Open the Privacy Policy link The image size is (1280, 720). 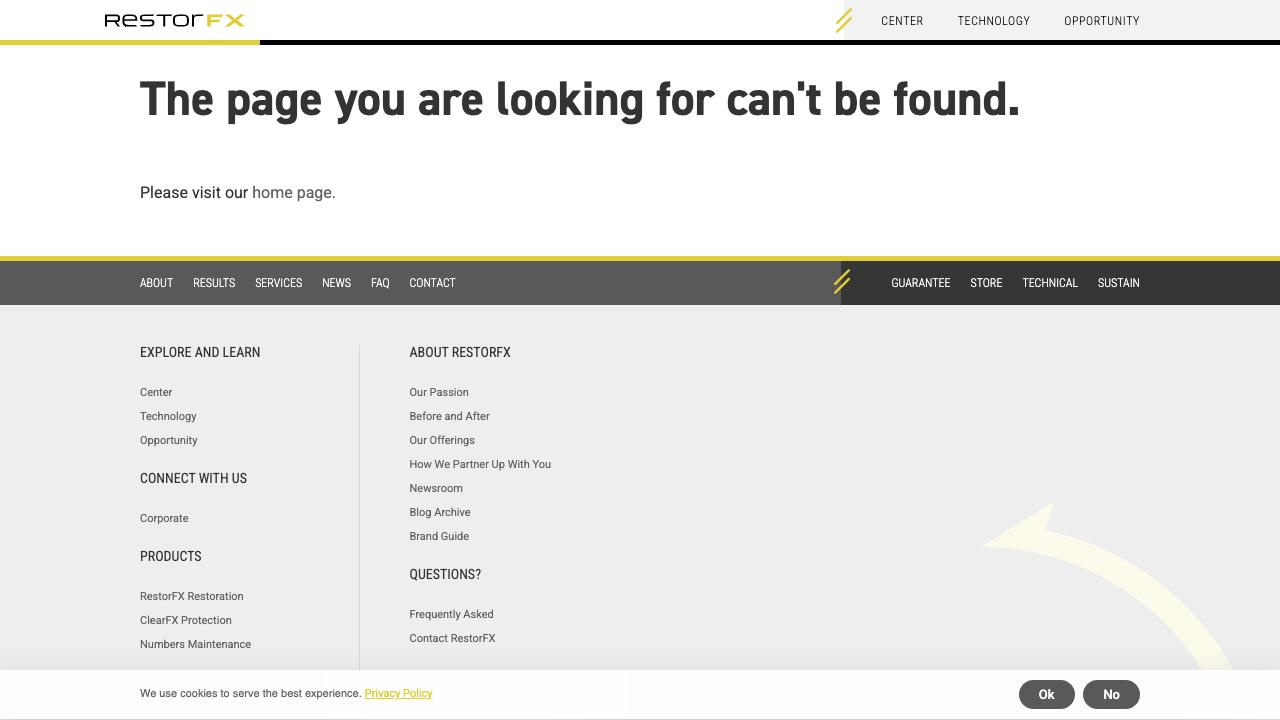click(398, 693)
